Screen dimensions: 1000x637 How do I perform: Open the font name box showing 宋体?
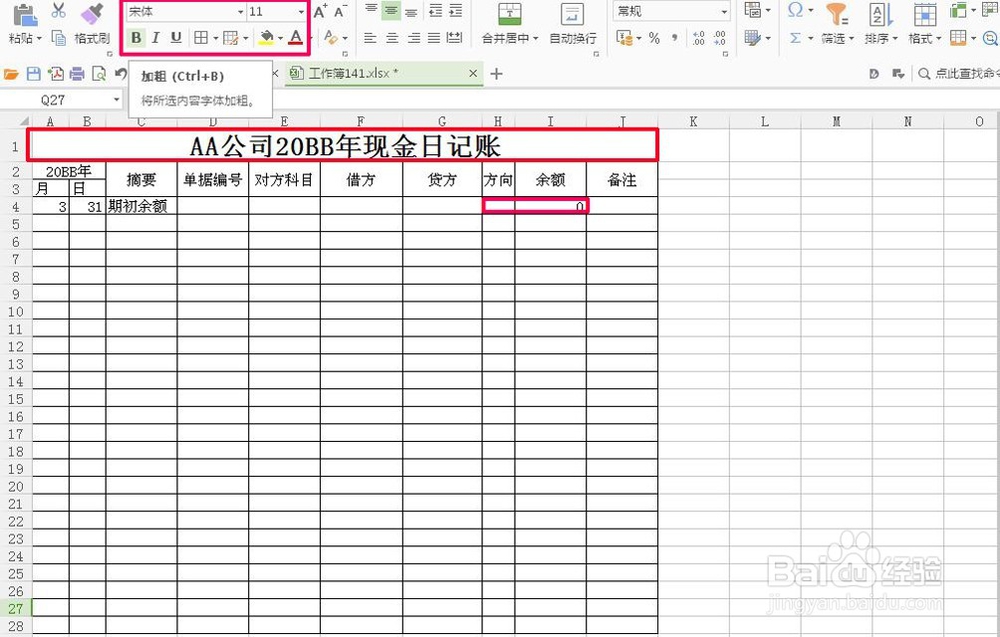[x=185, y=11]
